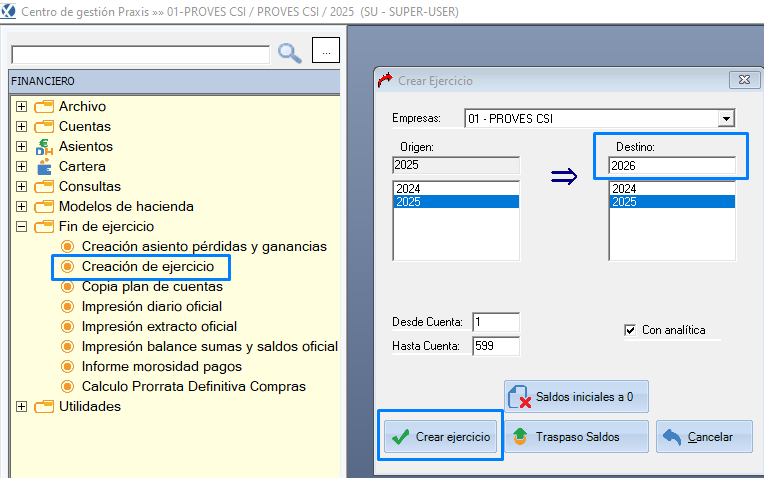The height and width of the screenshot is (478, 764).
Task: Click the Traspaso Saldos button
Action: (576, 437)
